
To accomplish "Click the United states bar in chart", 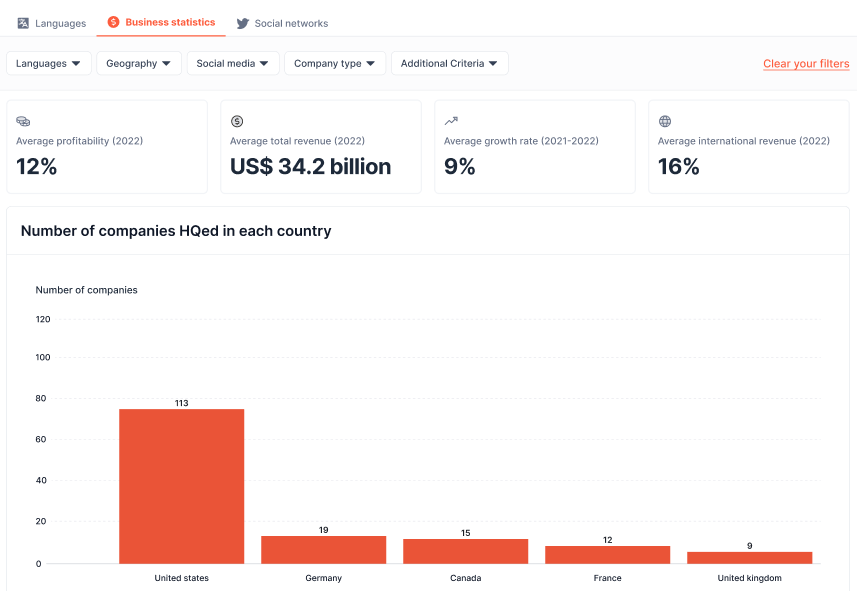I will (181, 486).
